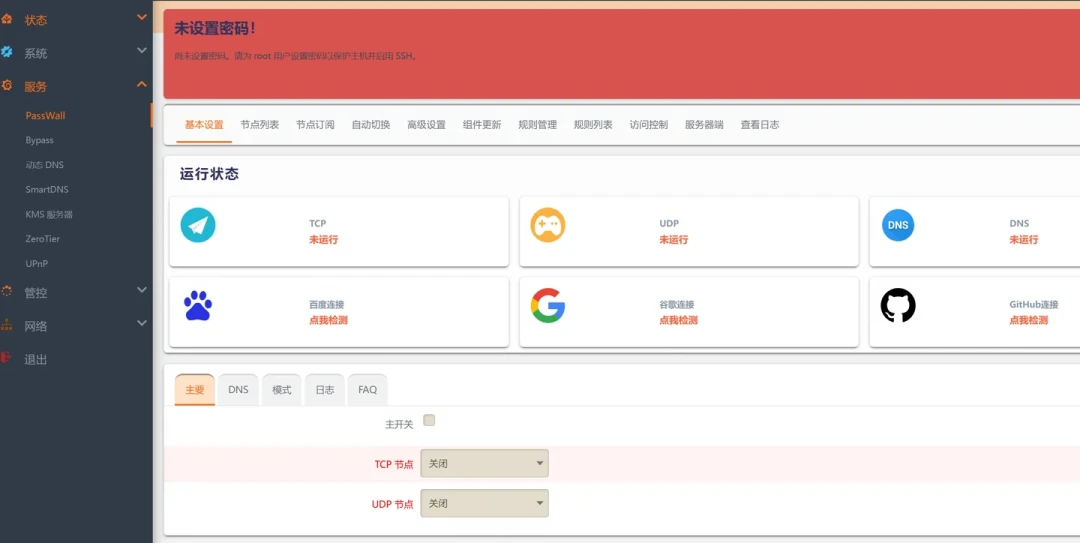Click the blue DNS circle icon
The width and height of the screenshot is (1080, 543).
pos(898,225)
